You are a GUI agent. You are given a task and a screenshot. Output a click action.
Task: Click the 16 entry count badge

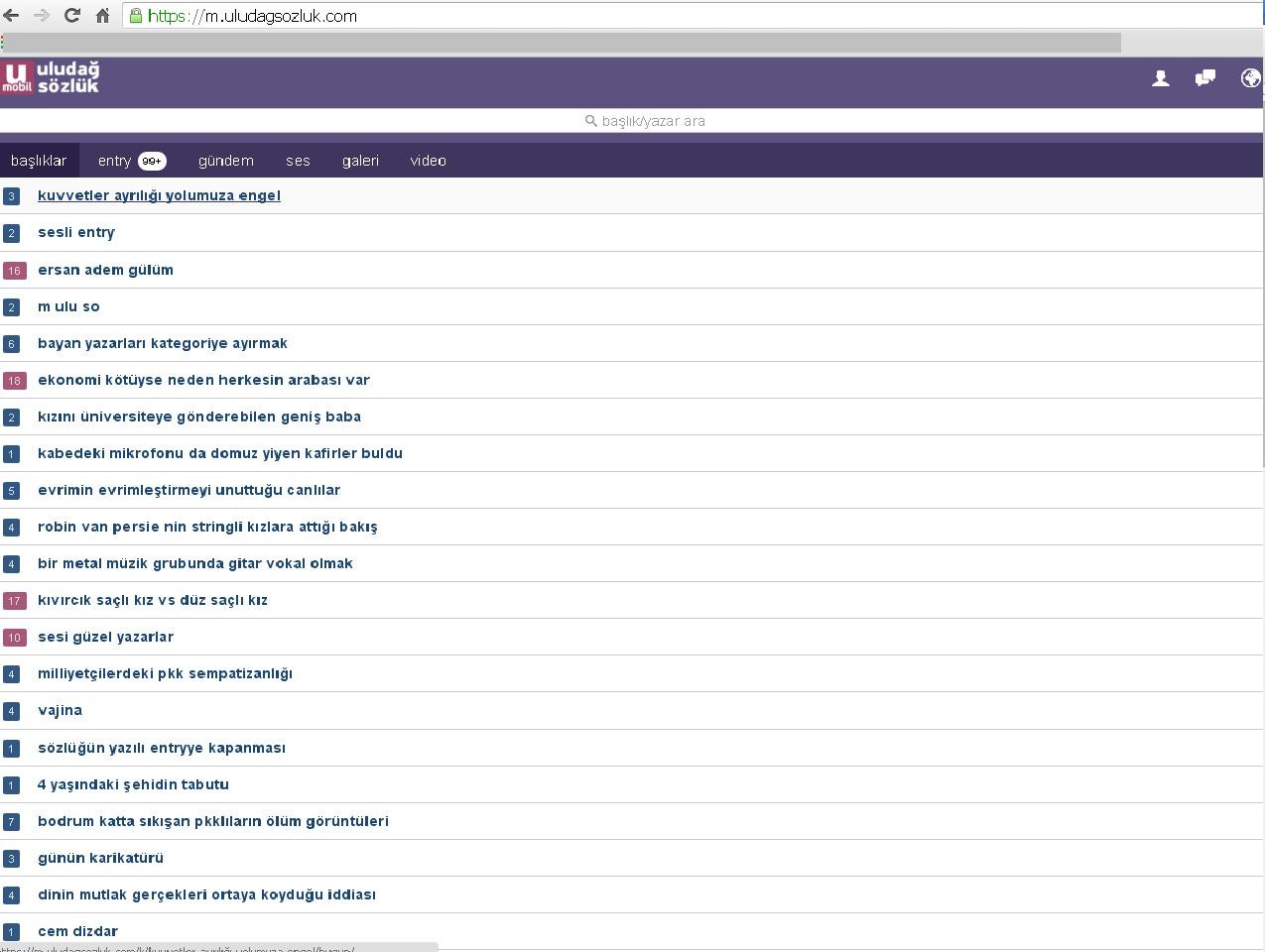[14, 271]
